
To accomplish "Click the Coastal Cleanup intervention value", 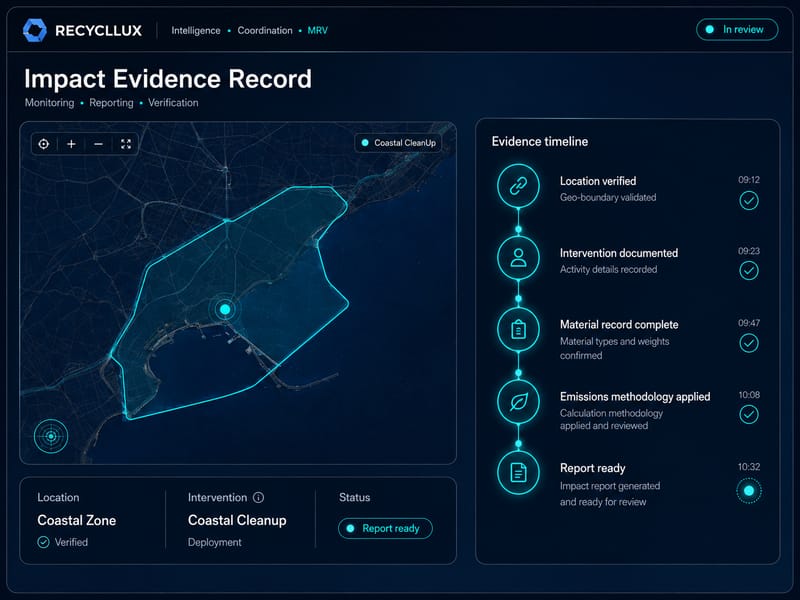I will [237, 520].
